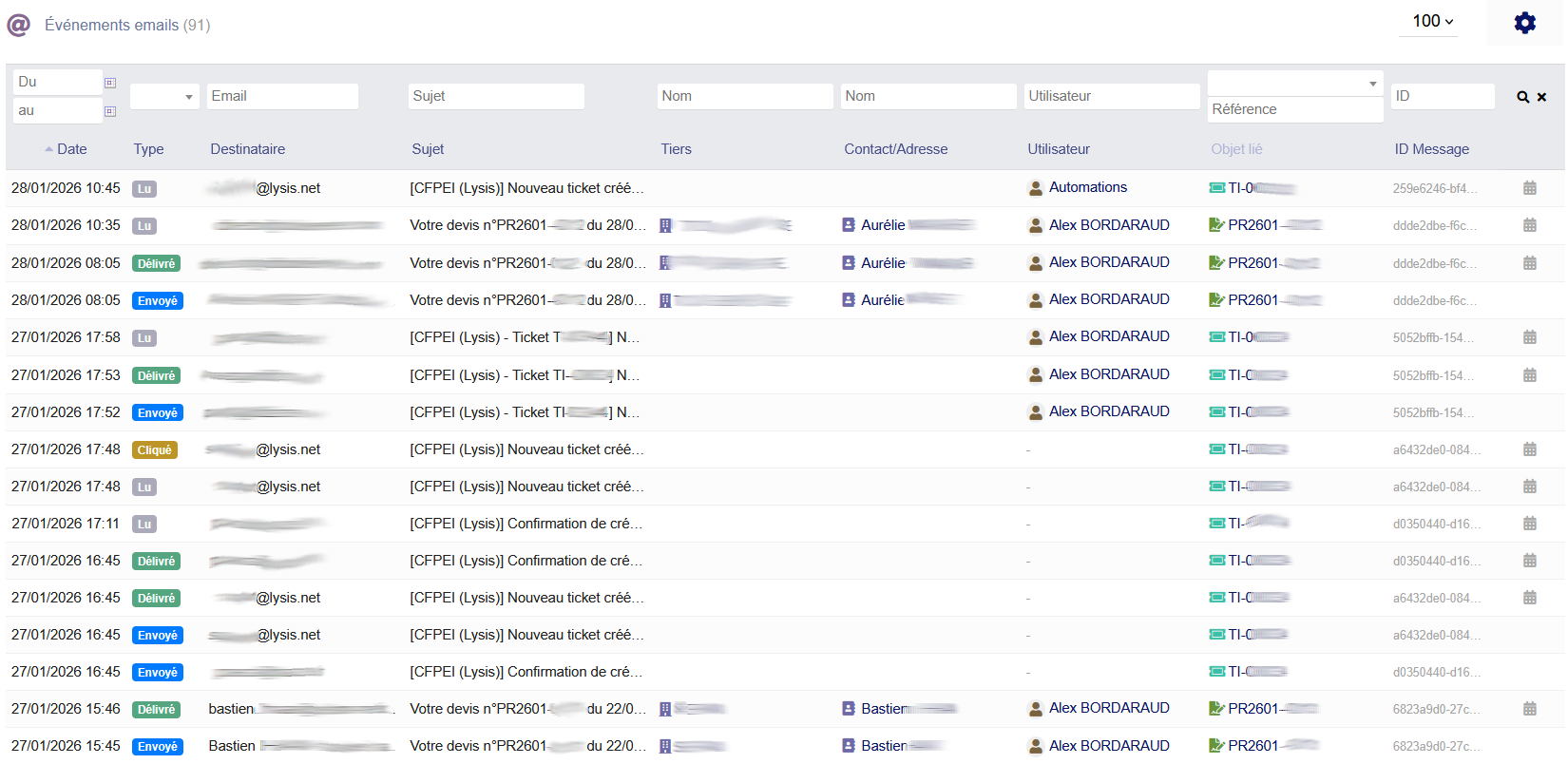Click details icon for Cliqué 27/01/2026 17:48 row
The width and height of the screenshot is (1568, 764).
[x=1529, y=449]
